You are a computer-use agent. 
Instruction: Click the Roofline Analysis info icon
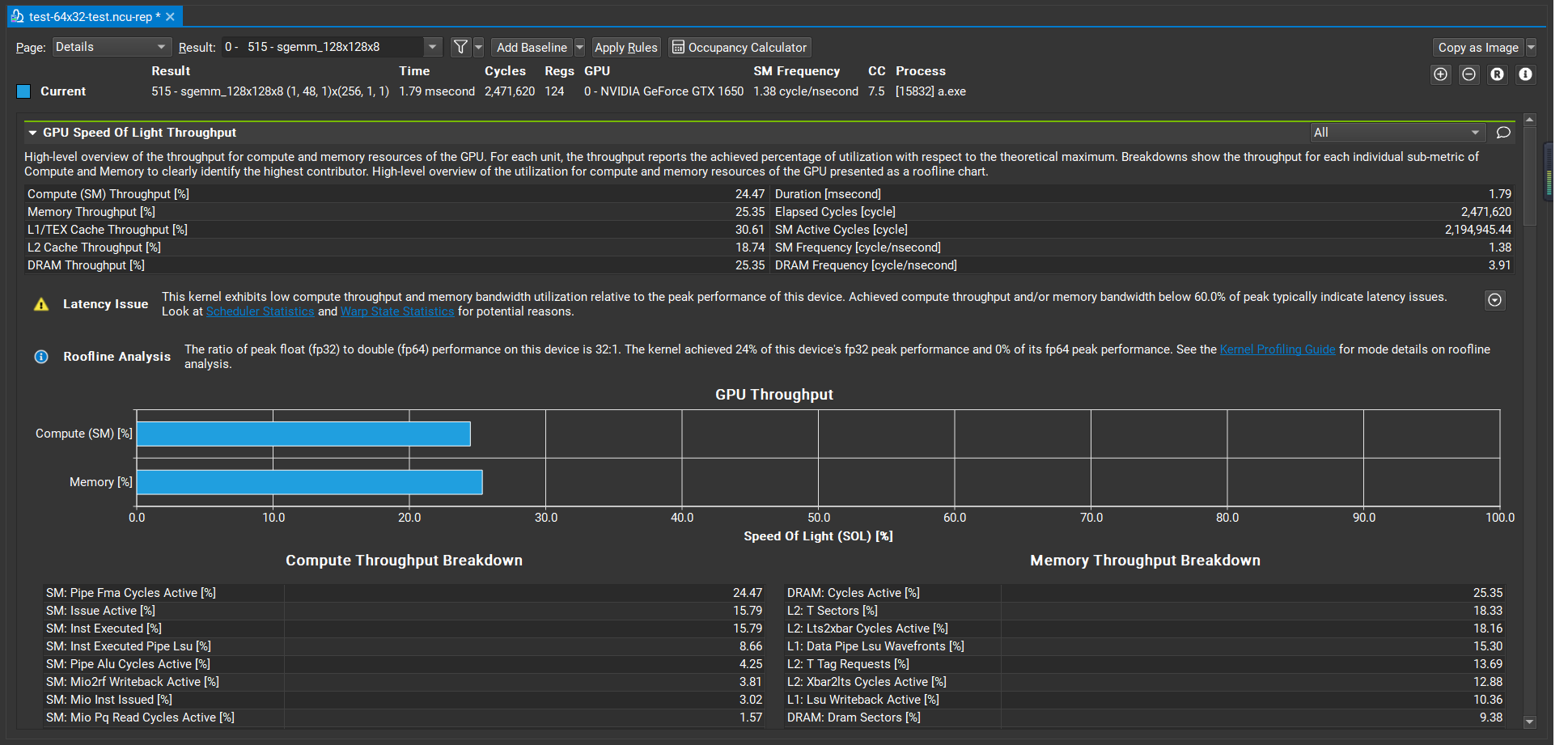(x=41, y=357)
